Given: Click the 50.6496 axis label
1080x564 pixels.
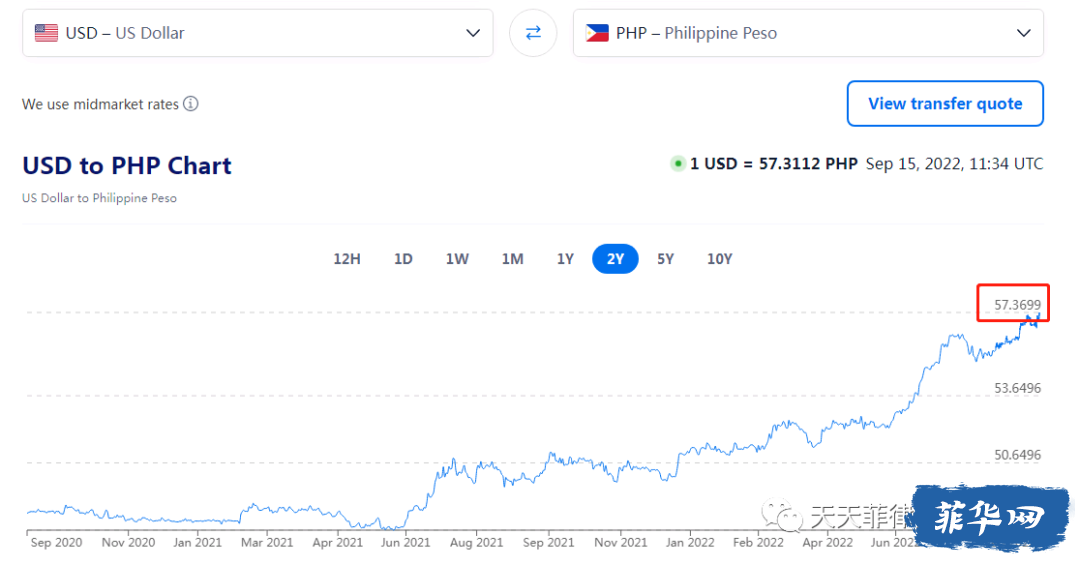Looking at the screenshot, I should point(1017,455).
